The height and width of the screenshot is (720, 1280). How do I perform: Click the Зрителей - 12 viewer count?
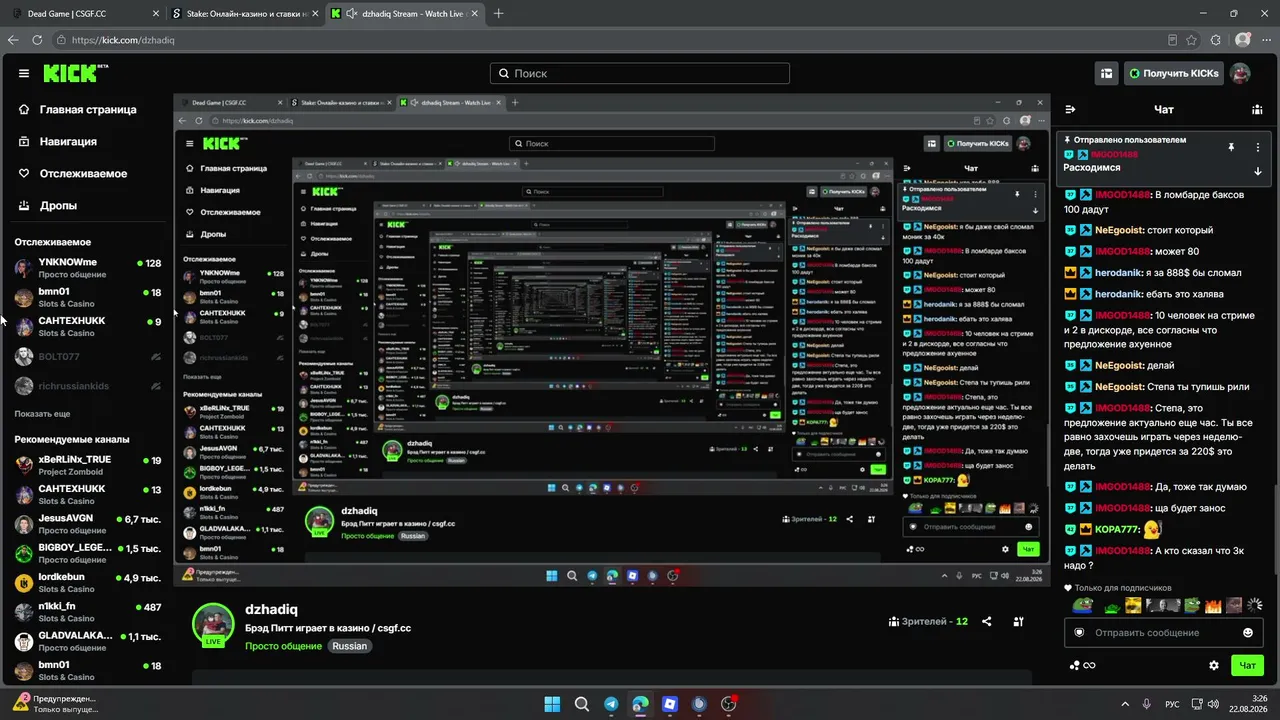928,621
